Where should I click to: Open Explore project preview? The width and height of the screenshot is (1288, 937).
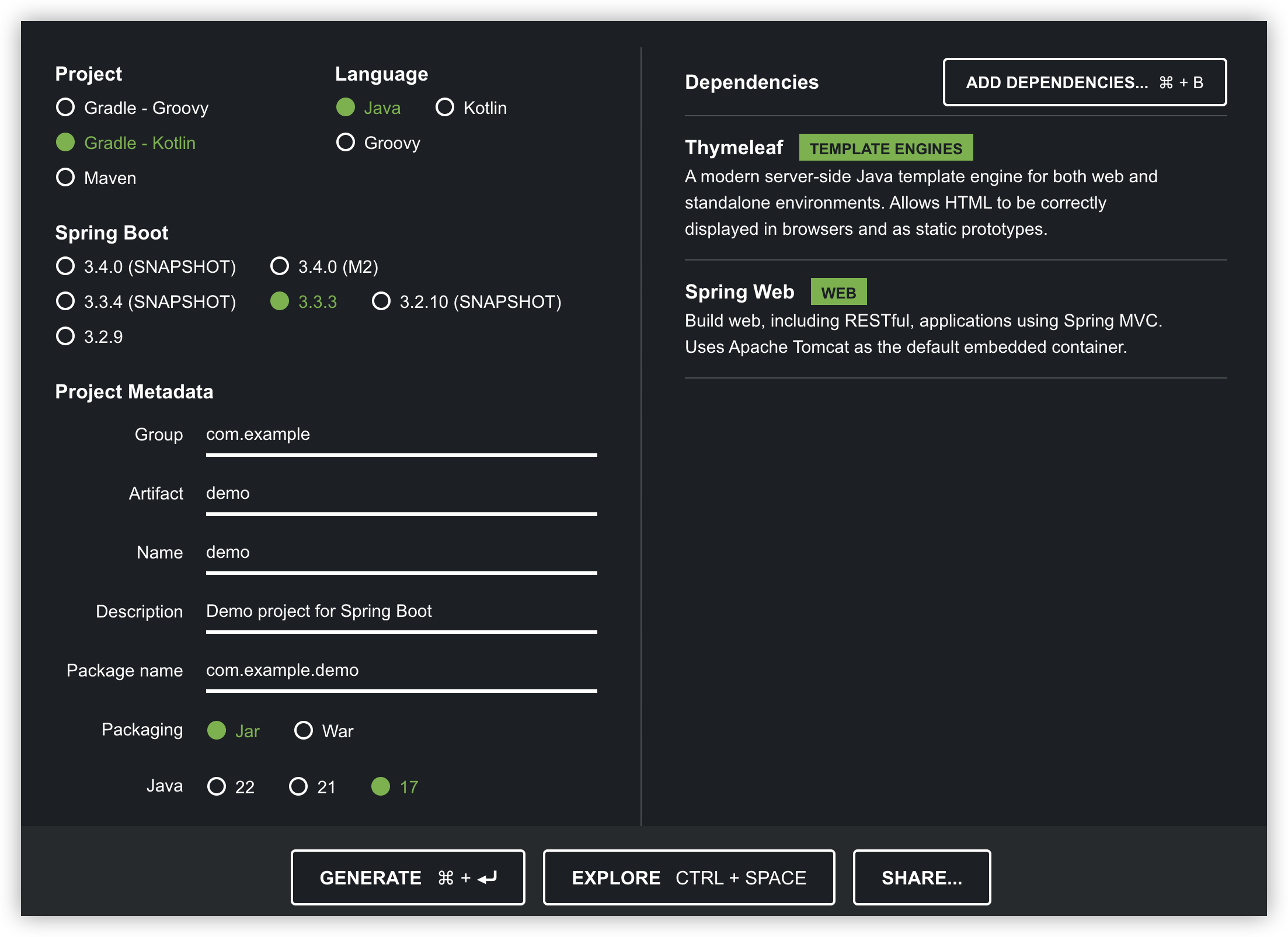click(688, 877)
